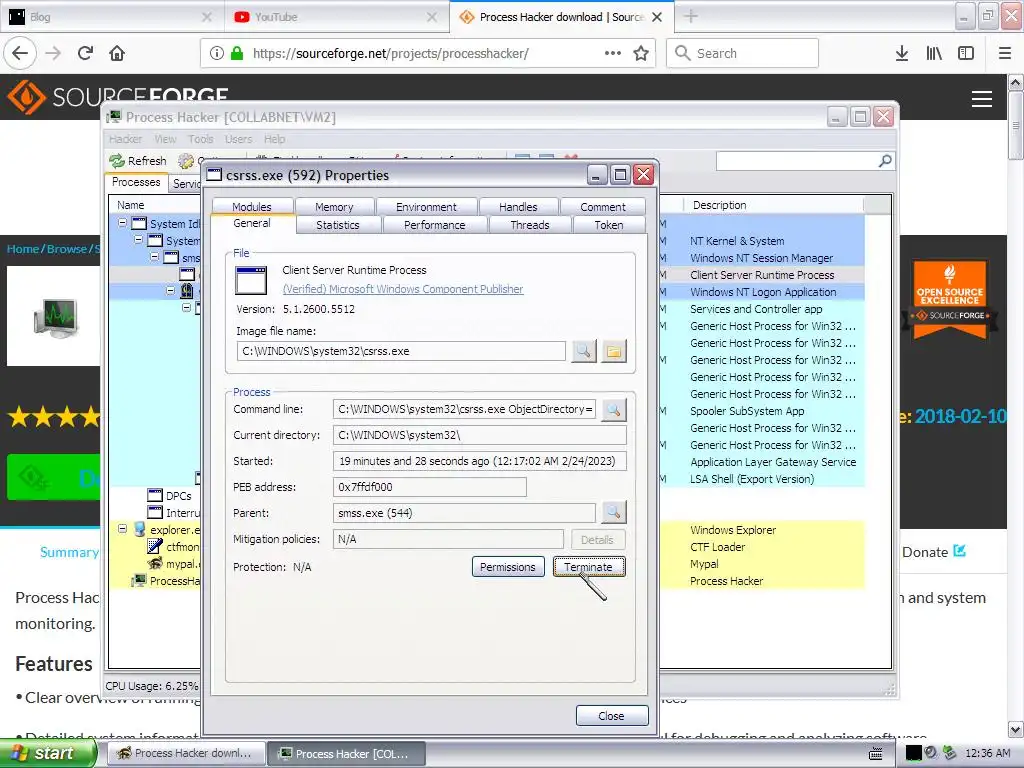Open SourceForge site hamburger menu

coord(982,99)
